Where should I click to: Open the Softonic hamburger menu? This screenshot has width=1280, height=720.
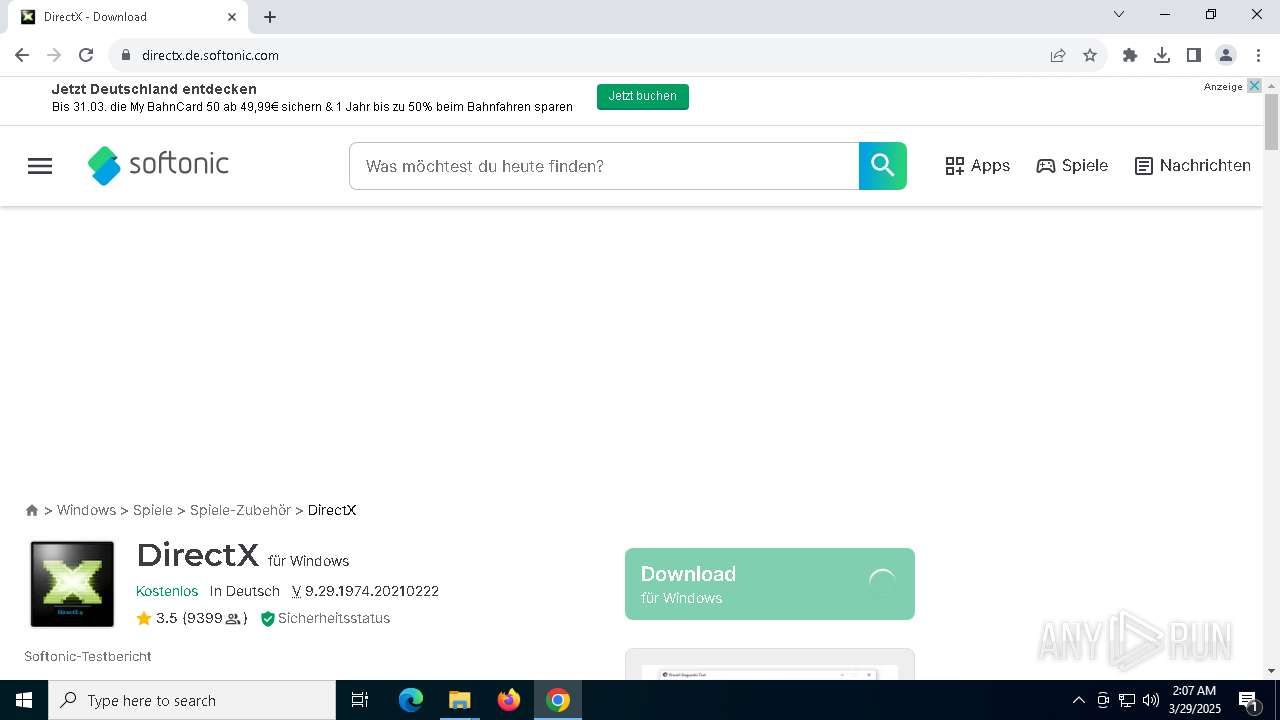point(40,166)
